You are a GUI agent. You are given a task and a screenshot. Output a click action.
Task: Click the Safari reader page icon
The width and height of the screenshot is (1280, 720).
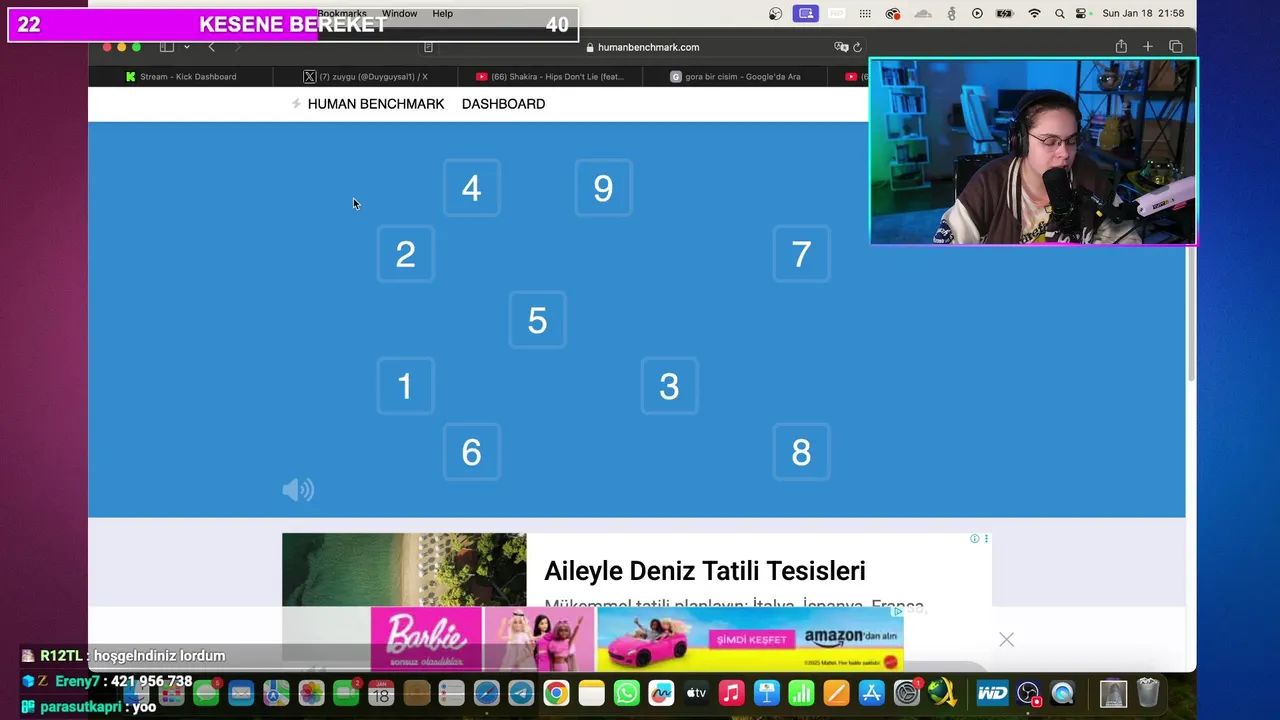(428, 47)
